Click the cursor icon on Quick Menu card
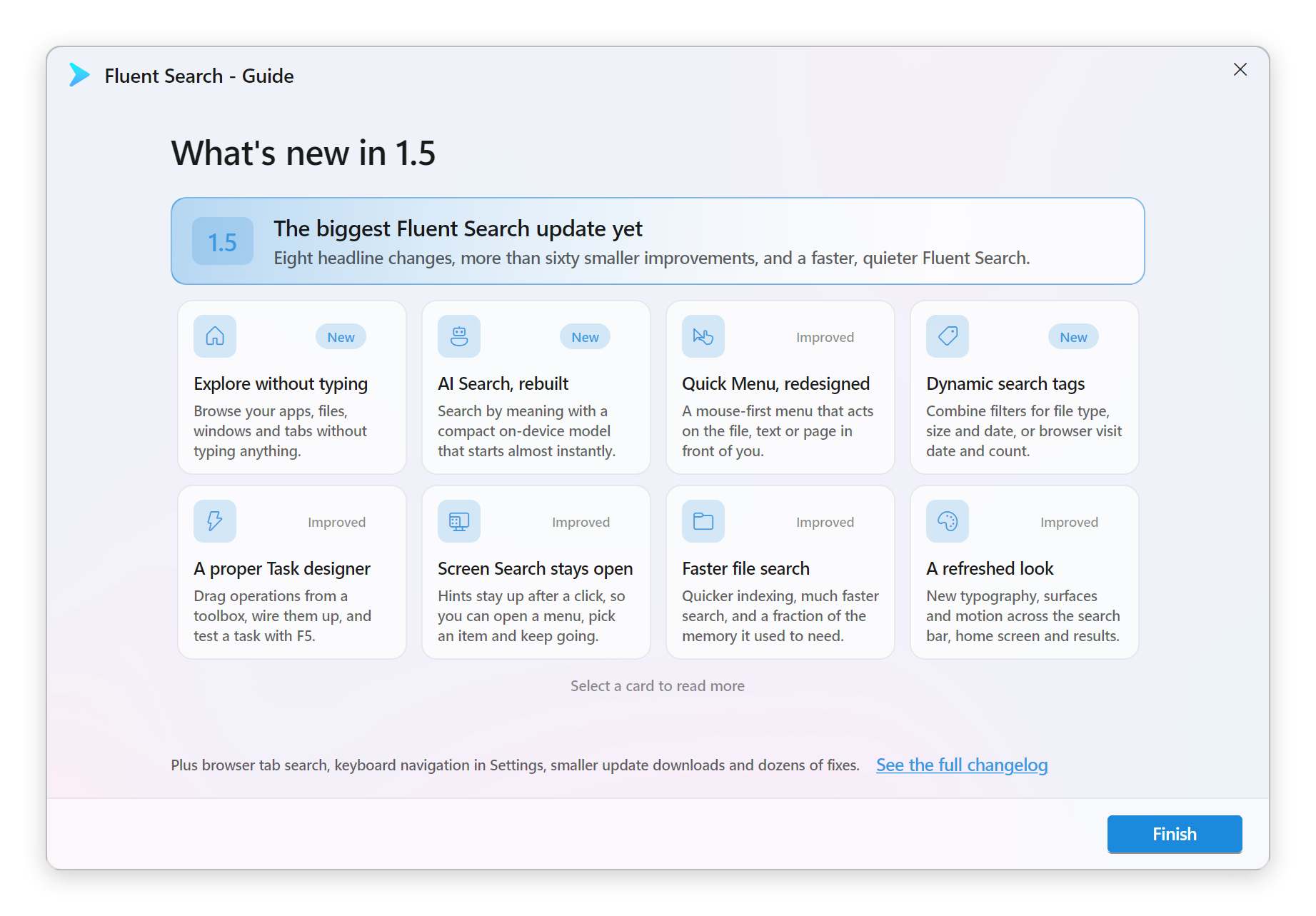Image resolution: width=1316 pixels, height=916 pixels. click(x=703, y=336)
